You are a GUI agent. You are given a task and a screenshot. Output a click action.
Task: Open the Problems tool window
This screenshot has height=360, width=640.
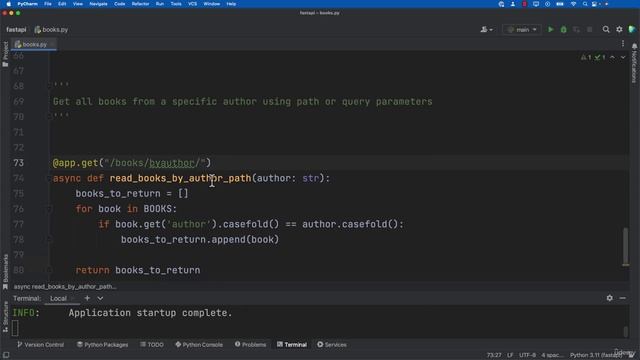250,344
